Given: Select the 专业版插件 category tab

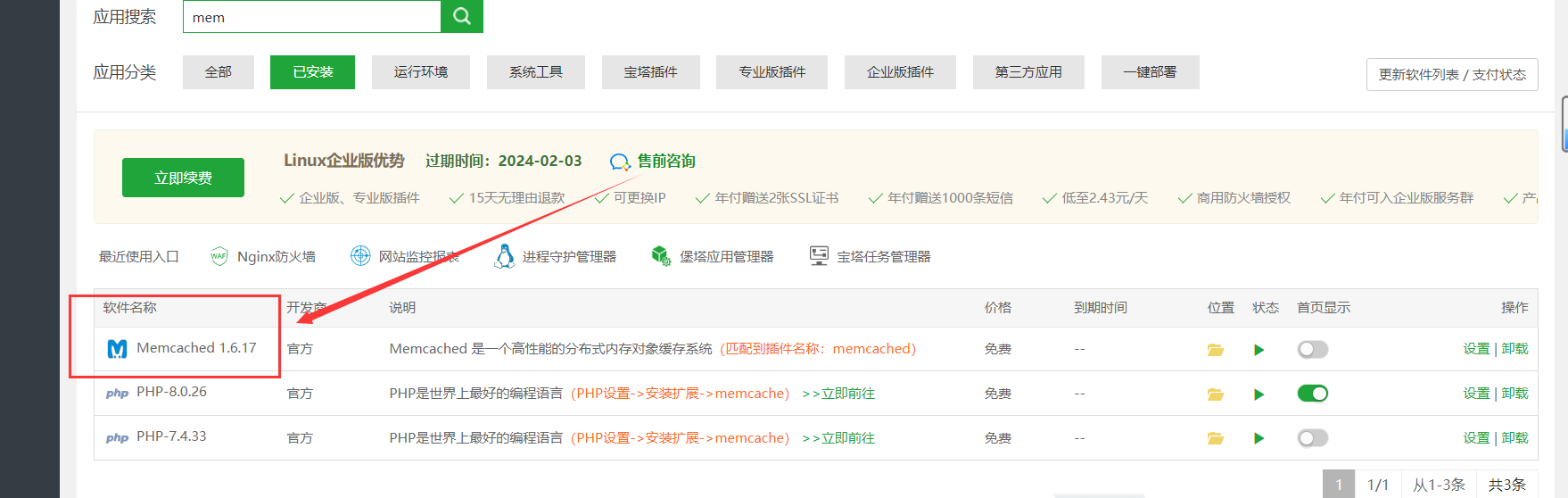Looking at the screenshot, I should 772,72.
